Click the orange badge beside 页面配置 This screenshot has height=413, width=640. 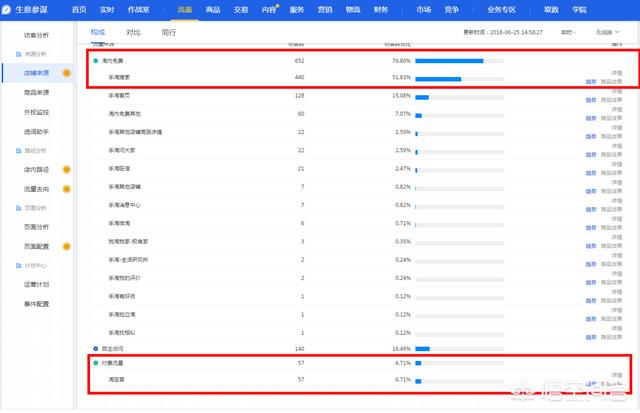66,246
